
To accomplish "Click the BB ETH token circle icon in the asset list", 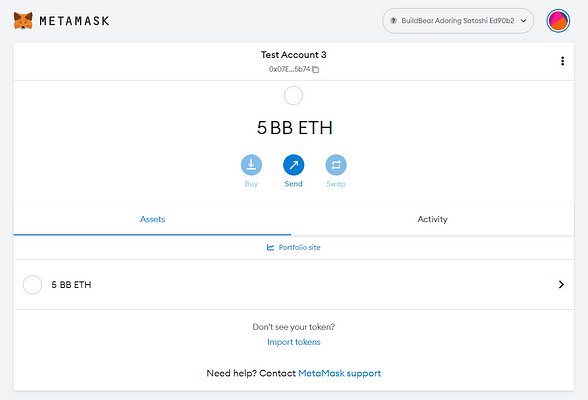I will pyautogui.click(x=33, y=285).
